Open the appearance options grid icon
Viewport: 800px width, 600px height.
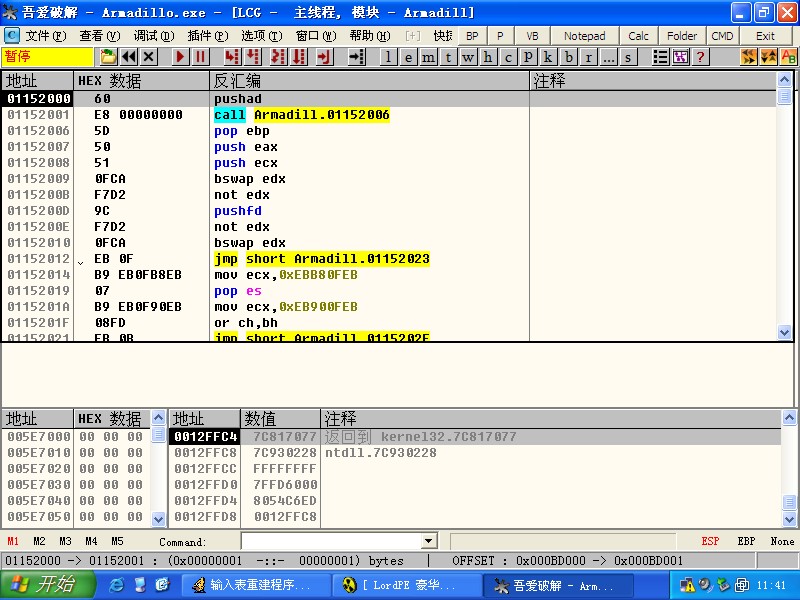click(x=681, y=57)
